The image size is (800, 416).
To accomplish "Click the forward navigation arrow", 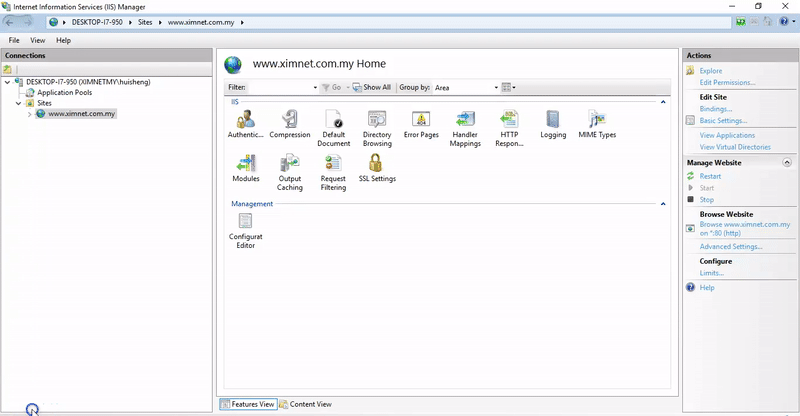I will point(27,22).
